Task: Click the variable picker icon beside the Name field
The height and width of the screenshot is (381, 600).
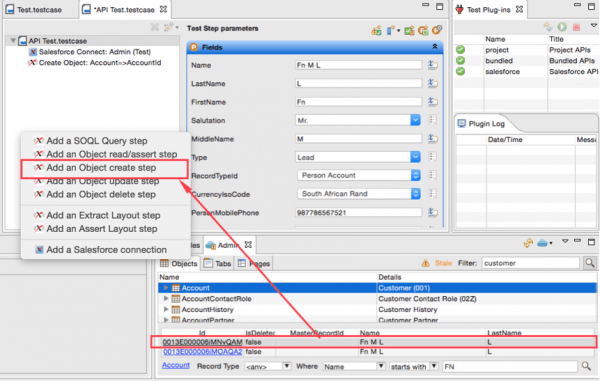Action: pyautogui.click(x=433, y=65)
